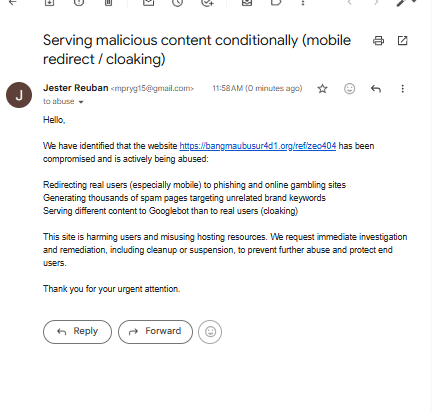Add this email to Tasks
This screenshot has width=432, height=412.
point(207,3)
